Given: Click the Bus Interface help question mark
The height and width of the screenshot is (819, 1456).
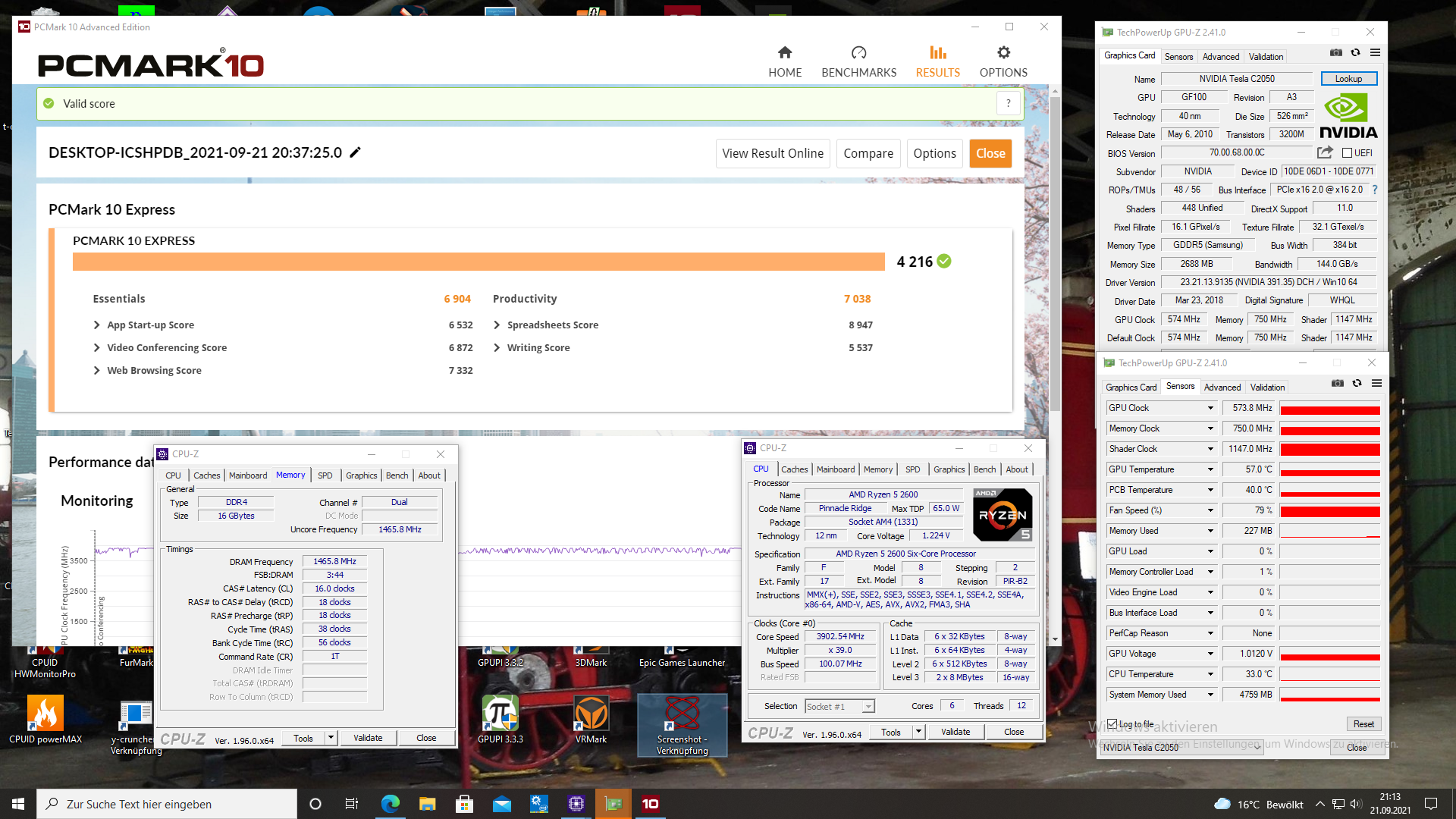Looking at the screenshot, I should [x=1374, y=190].
